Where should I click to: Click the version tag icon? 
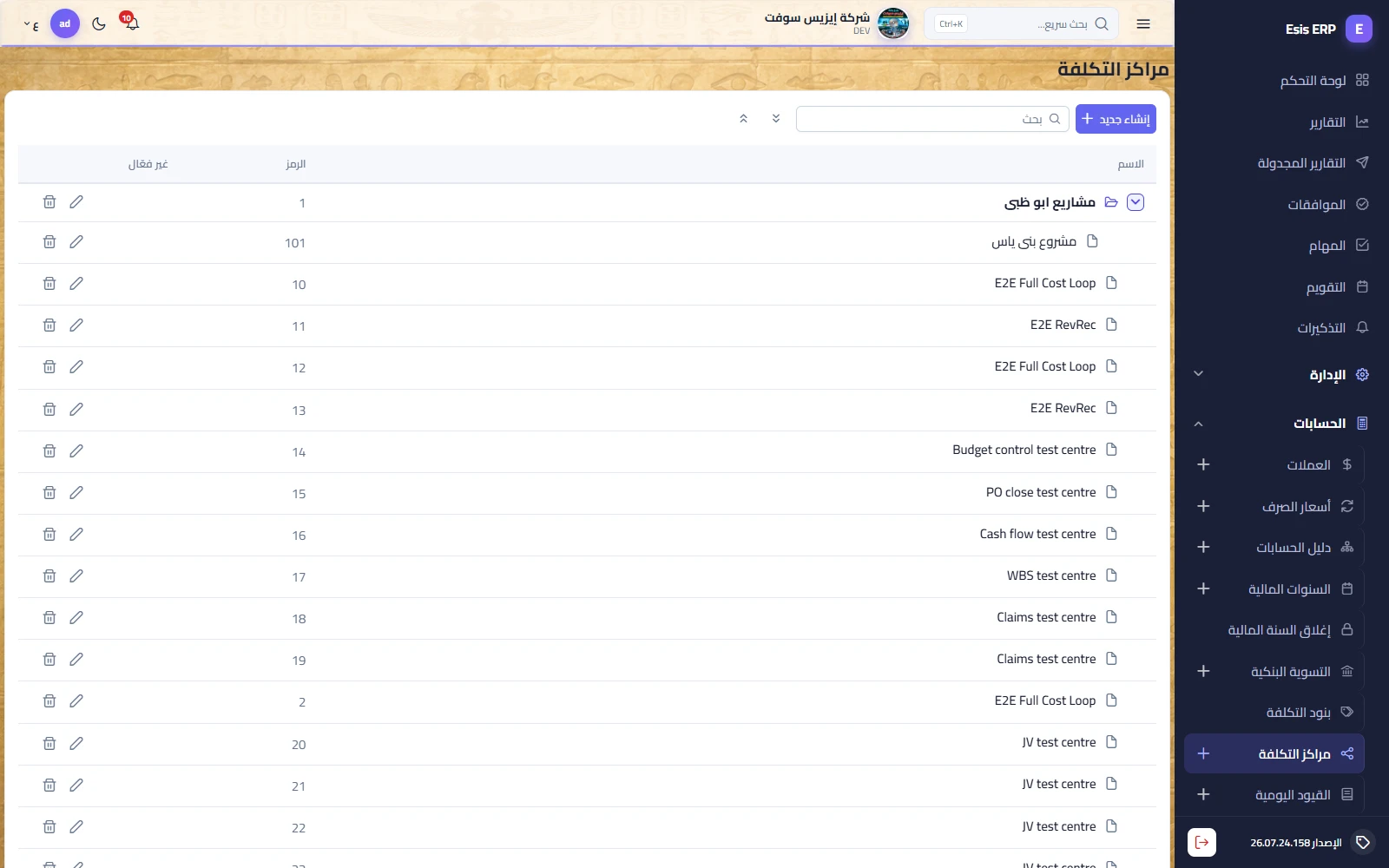pyautogui.click(x=1363, y=842)
